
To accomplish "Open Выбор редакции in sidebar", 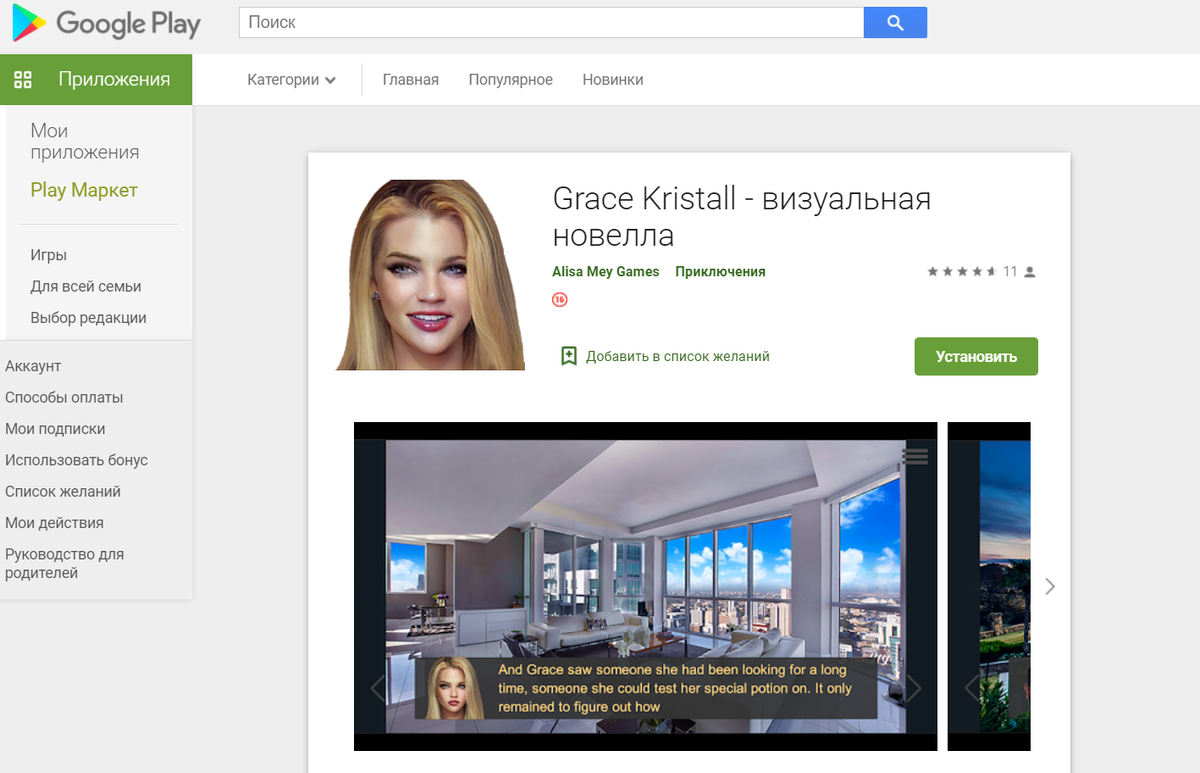I will pos(89,317).
